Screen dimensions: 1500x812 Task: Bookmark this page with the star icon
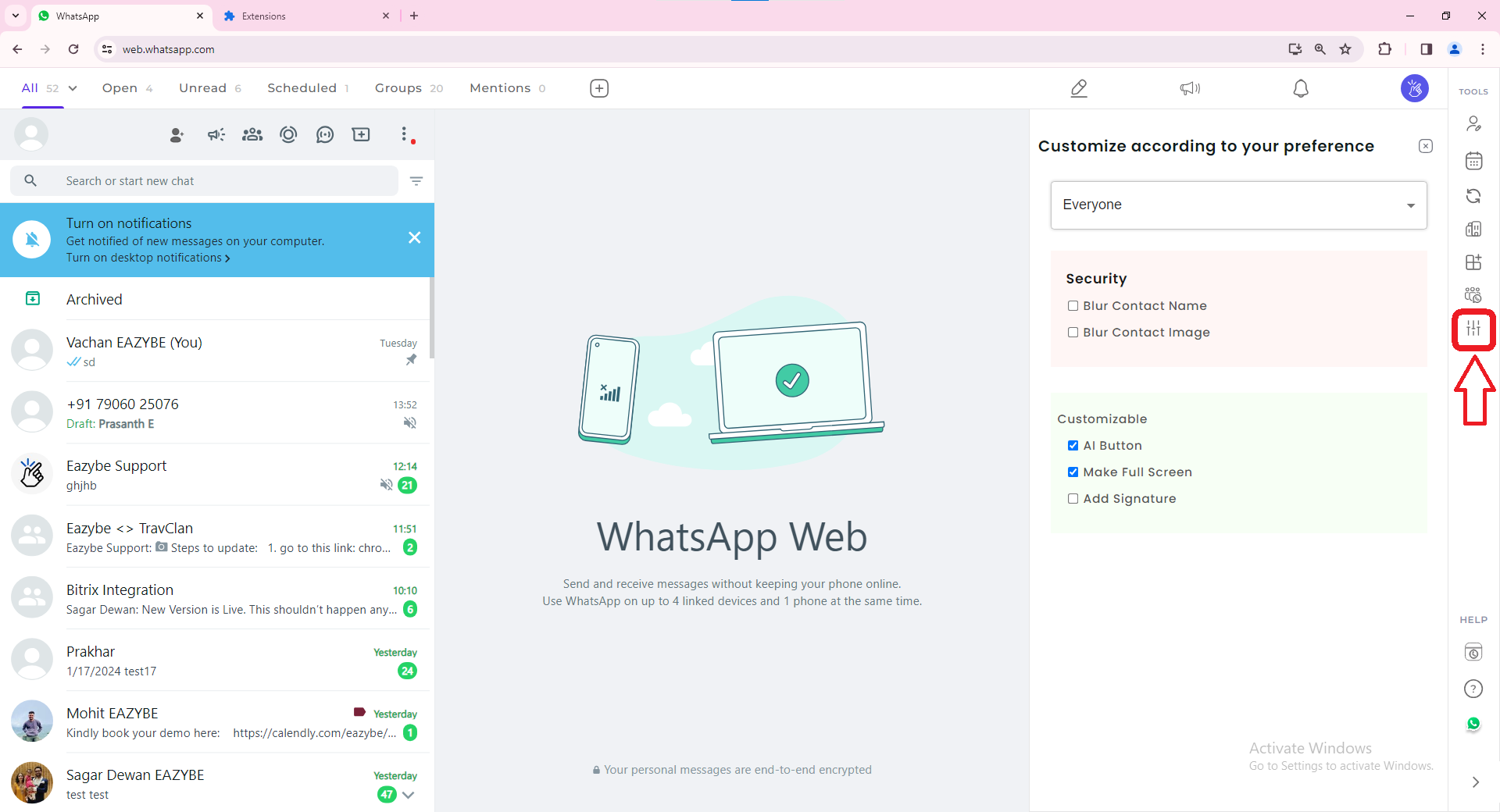click(x=1345, y=49)
